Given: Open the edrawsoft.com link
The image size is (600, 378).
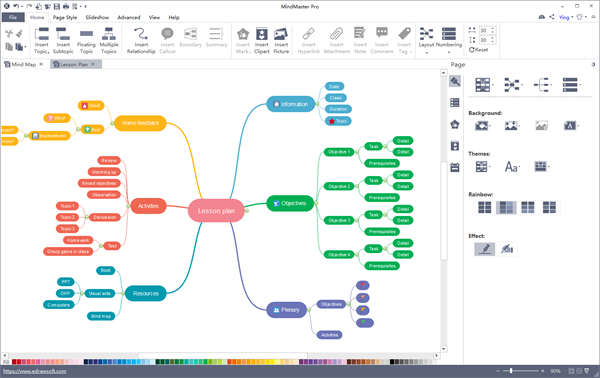Looking at the screenshot, I should click(x=34, y=371).
